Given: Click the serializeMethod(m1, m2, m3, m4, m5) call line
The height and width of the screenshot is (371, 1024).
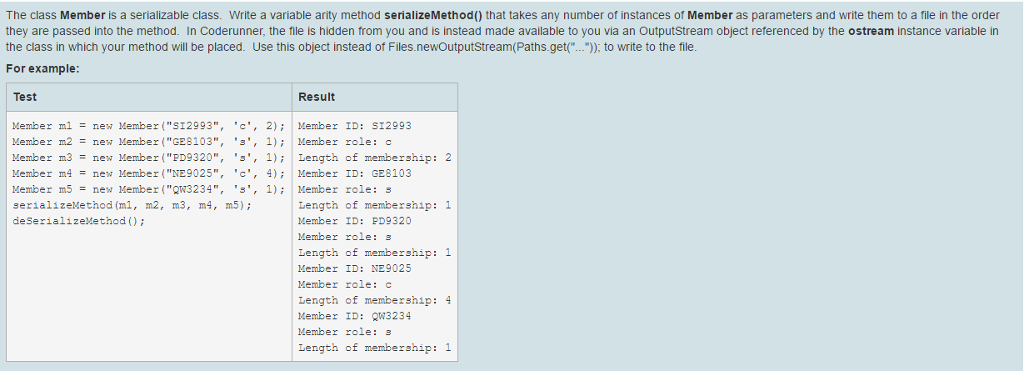Looking at the screenshot, I should 132,205.
